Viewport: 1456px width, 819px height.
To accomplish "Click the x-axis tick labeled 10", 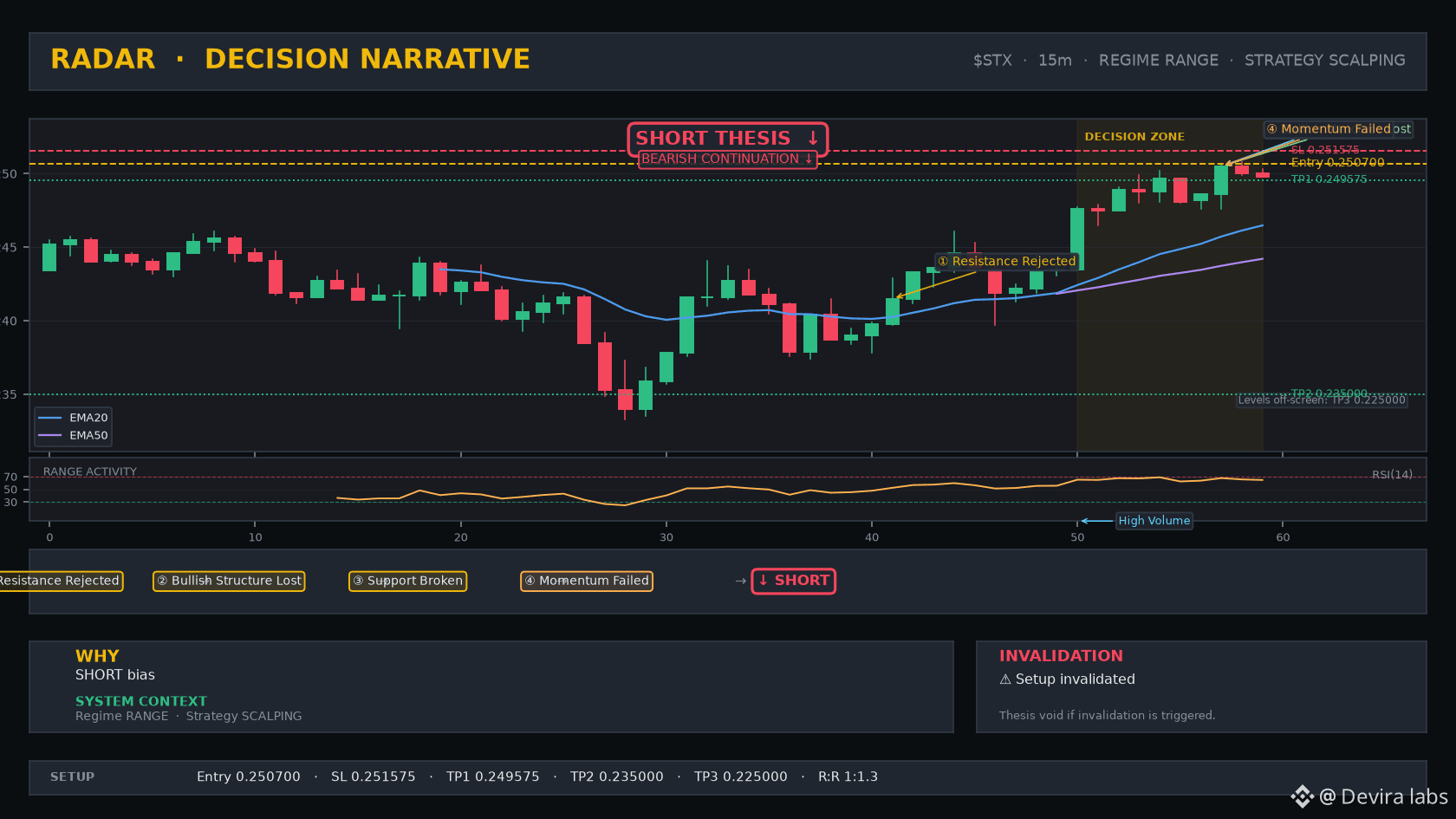I will (x=255, y=537).
